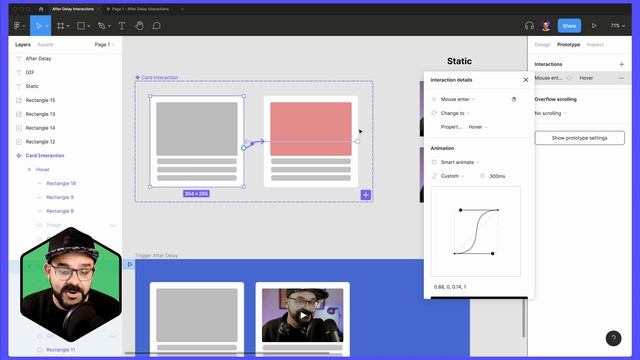Click the Card Interaction component icon in layers

[x=19, y=156]
